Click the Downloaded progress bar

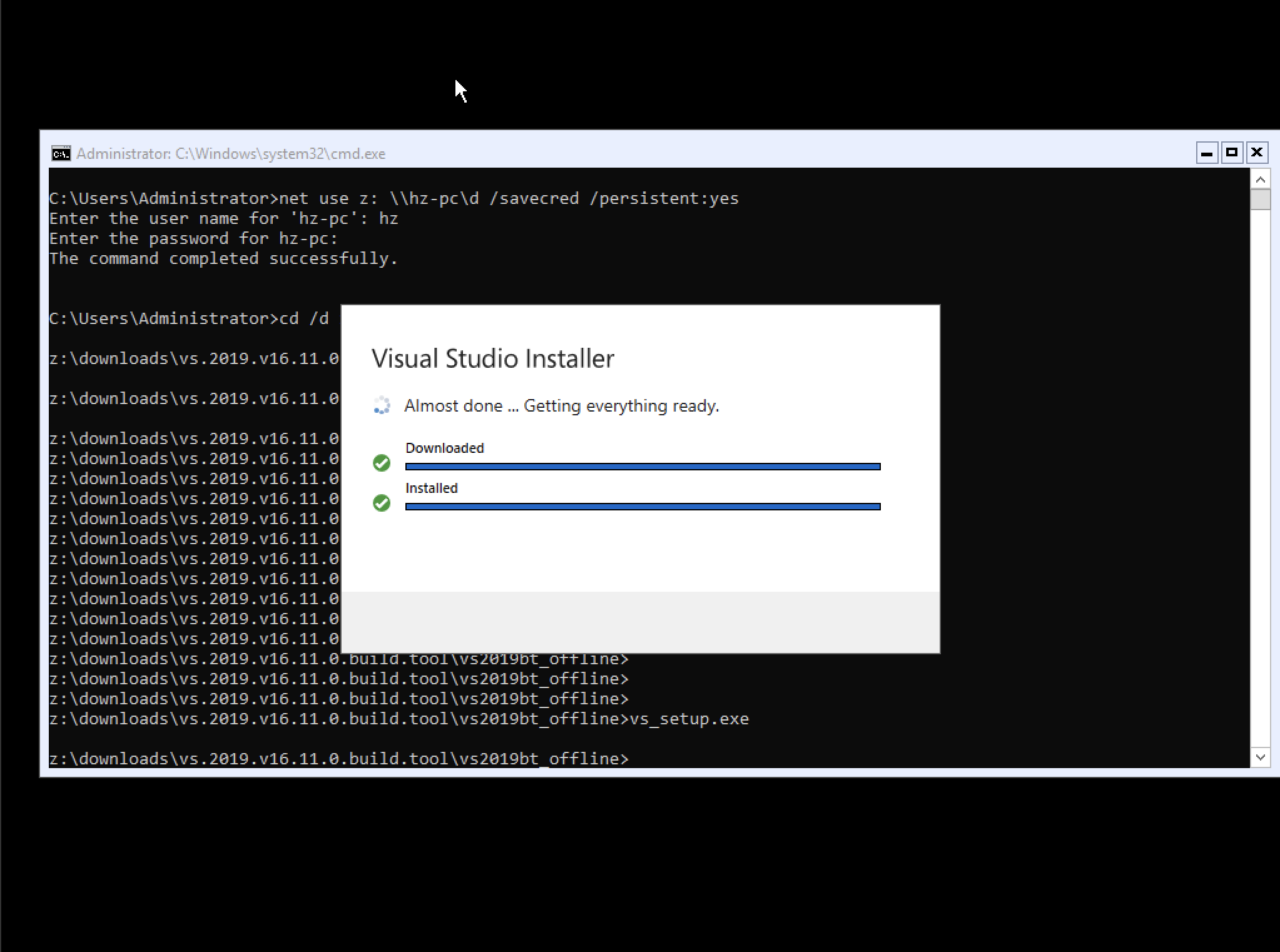tap(643, 465)
